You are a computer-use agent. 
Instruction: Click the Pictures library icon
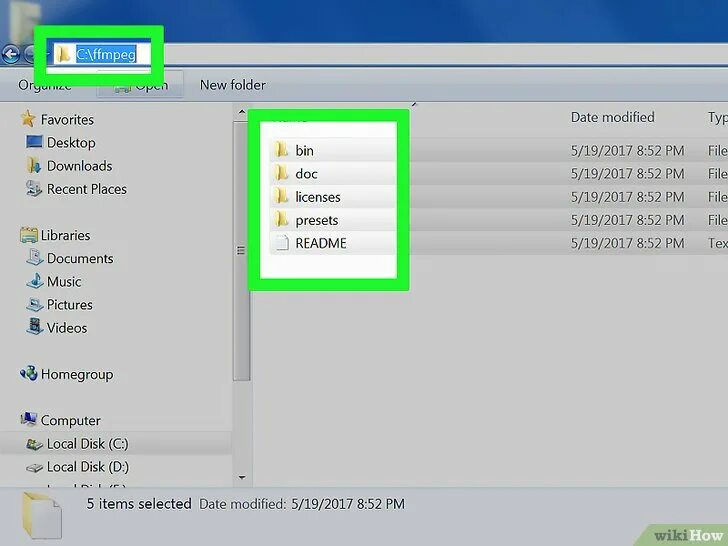[x=35, y=305]
